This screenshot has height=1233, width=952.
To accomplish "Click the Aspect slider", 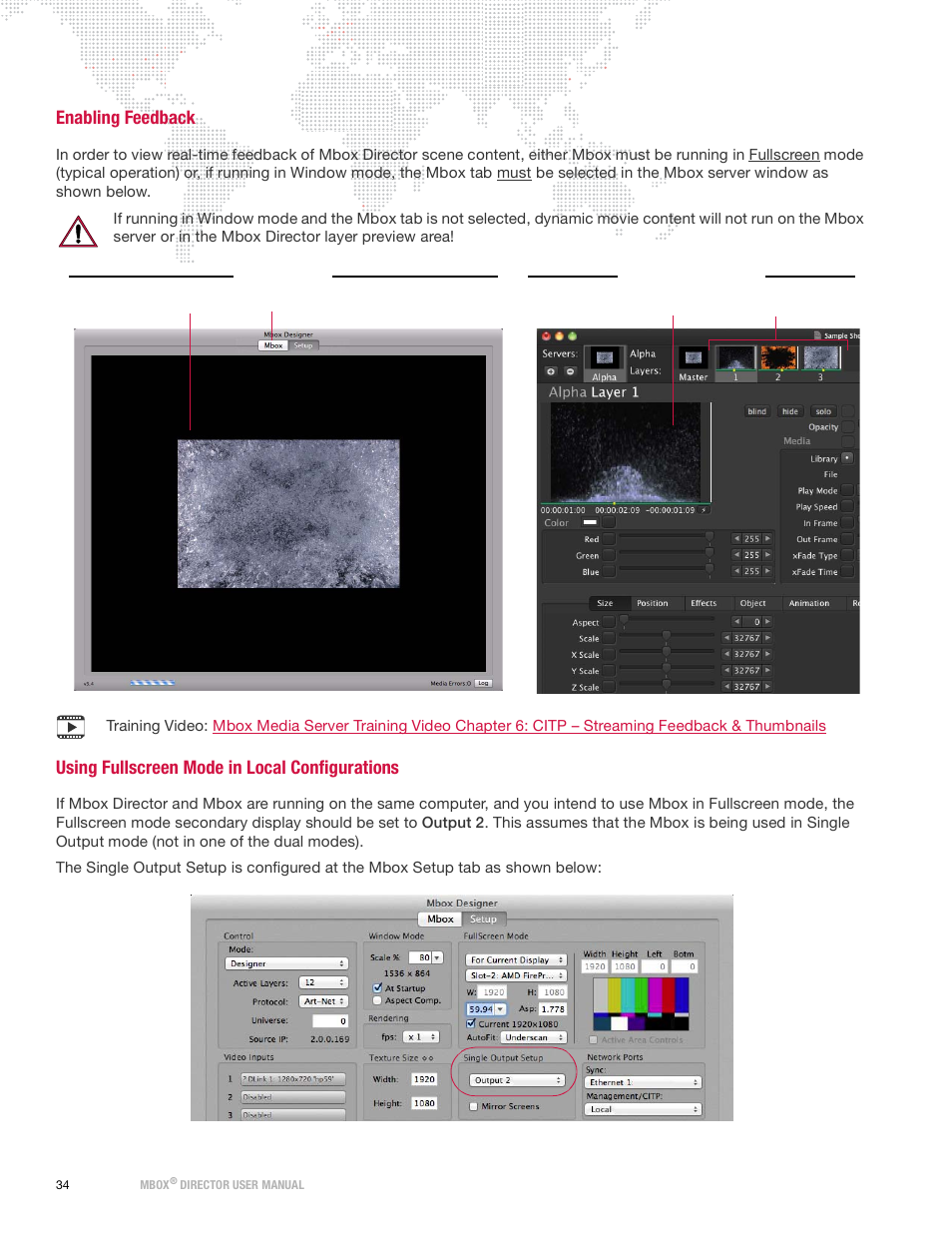I will (x=667, y=621).
